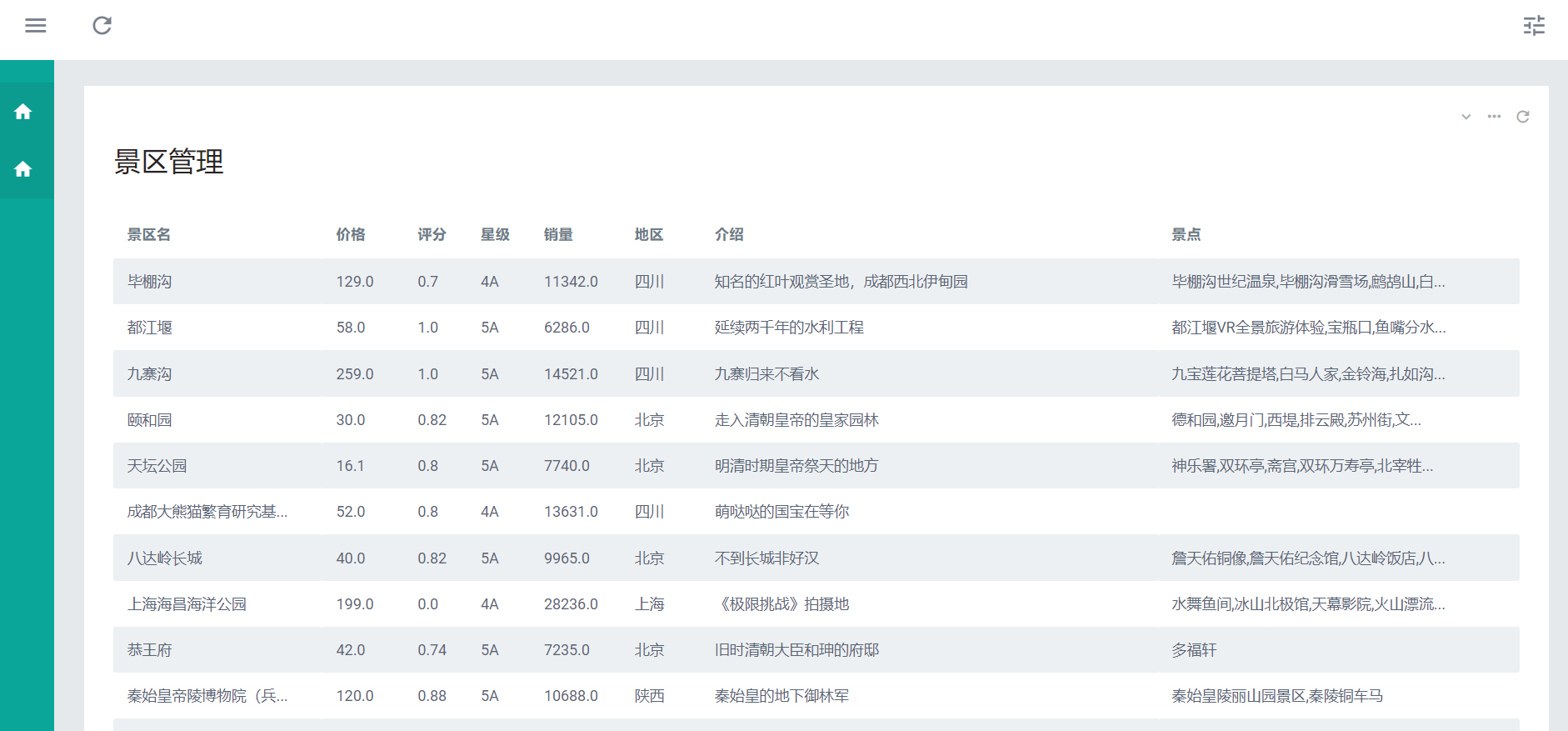Select the 都江堰 row name

pyautogui.click(x=149, y=328)
